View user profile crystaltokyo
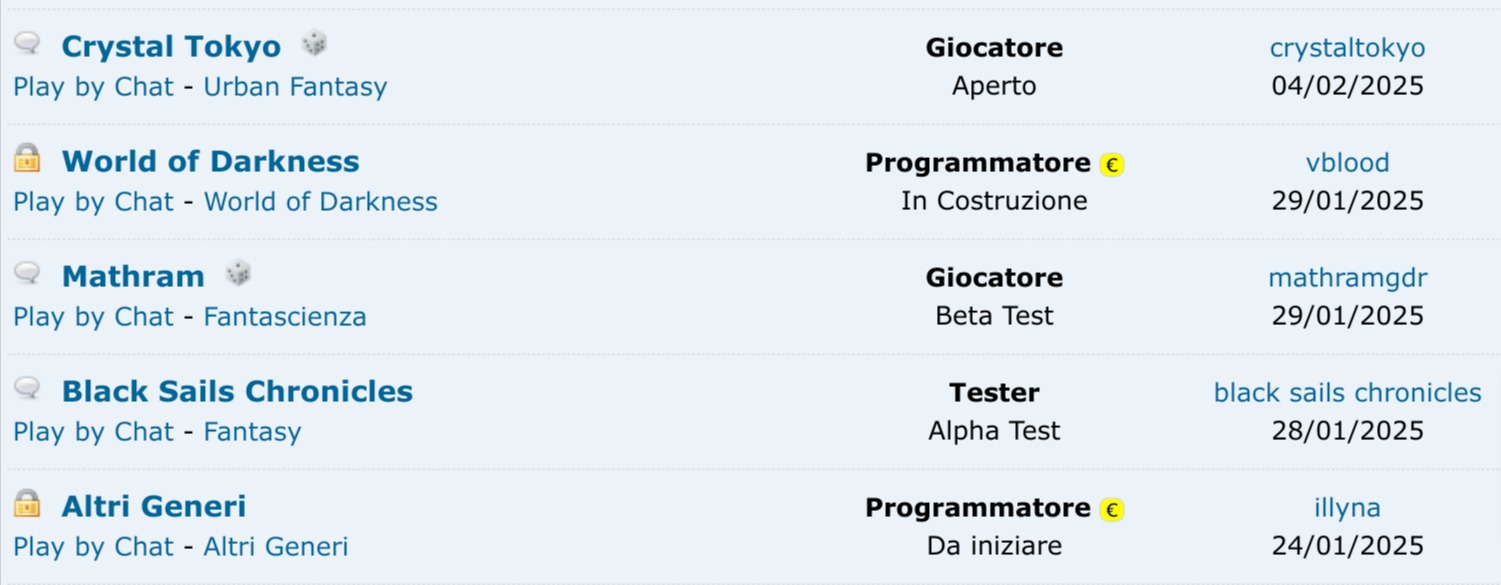The width and height of the screenshot is (1501, 585). [1347, 48]
